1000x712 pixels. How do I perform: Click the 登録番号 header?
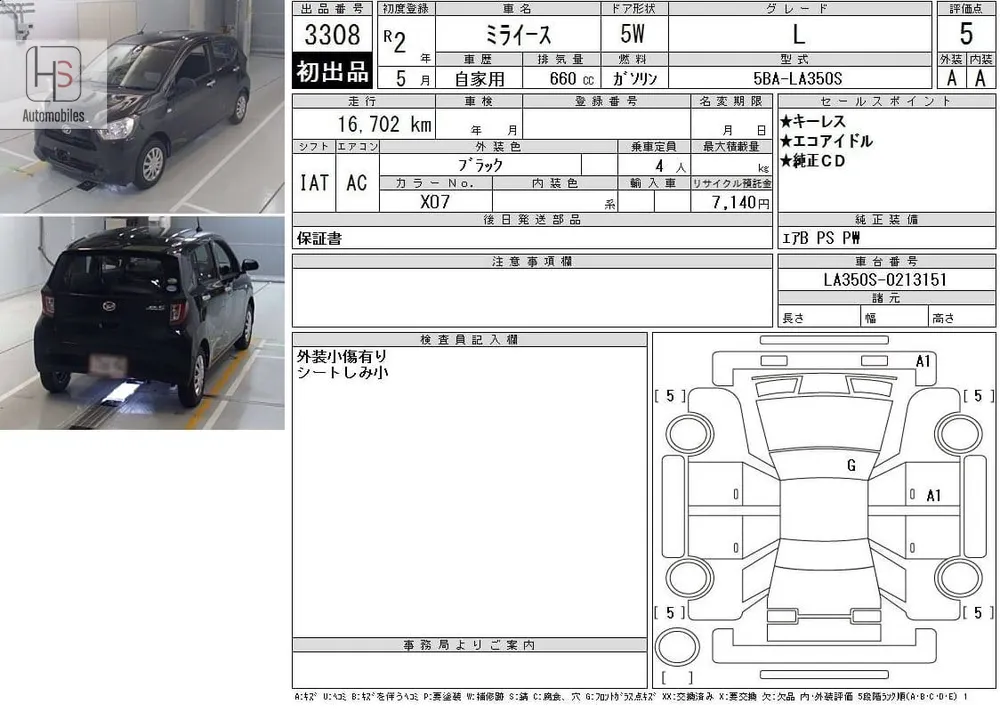(606, 101)
